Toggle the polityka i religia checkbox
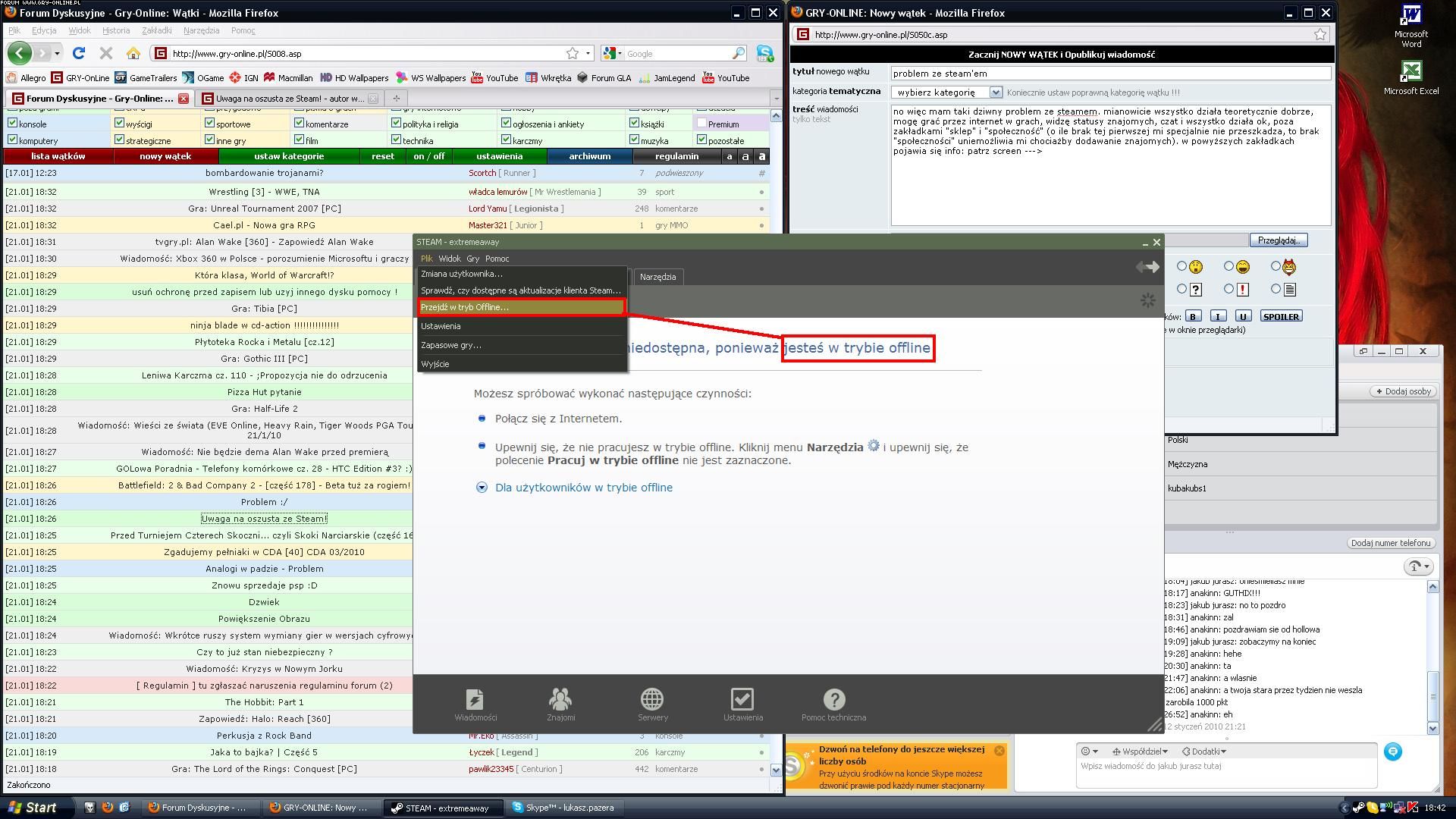The image size is (1456, 819). [x=396, y=123]
